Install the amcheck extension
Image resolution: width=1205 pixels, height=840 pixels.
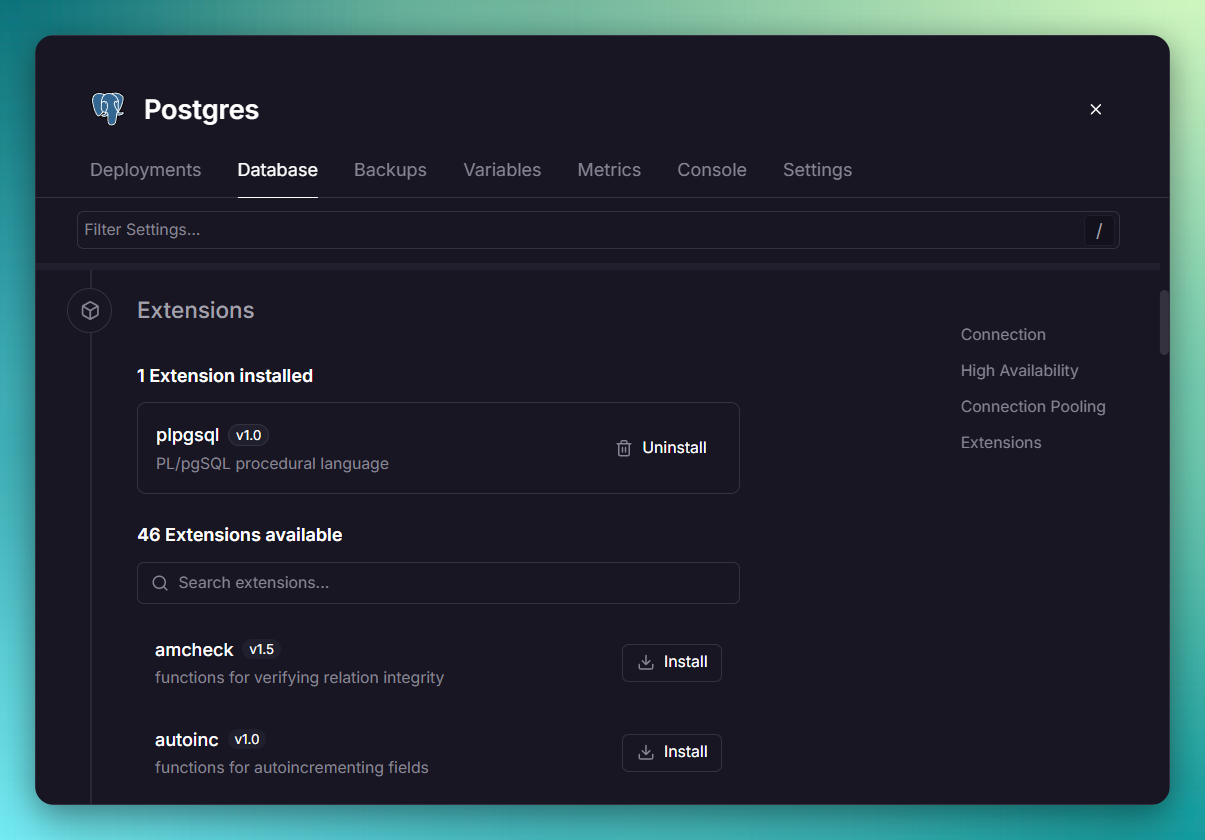pos(672,662)
